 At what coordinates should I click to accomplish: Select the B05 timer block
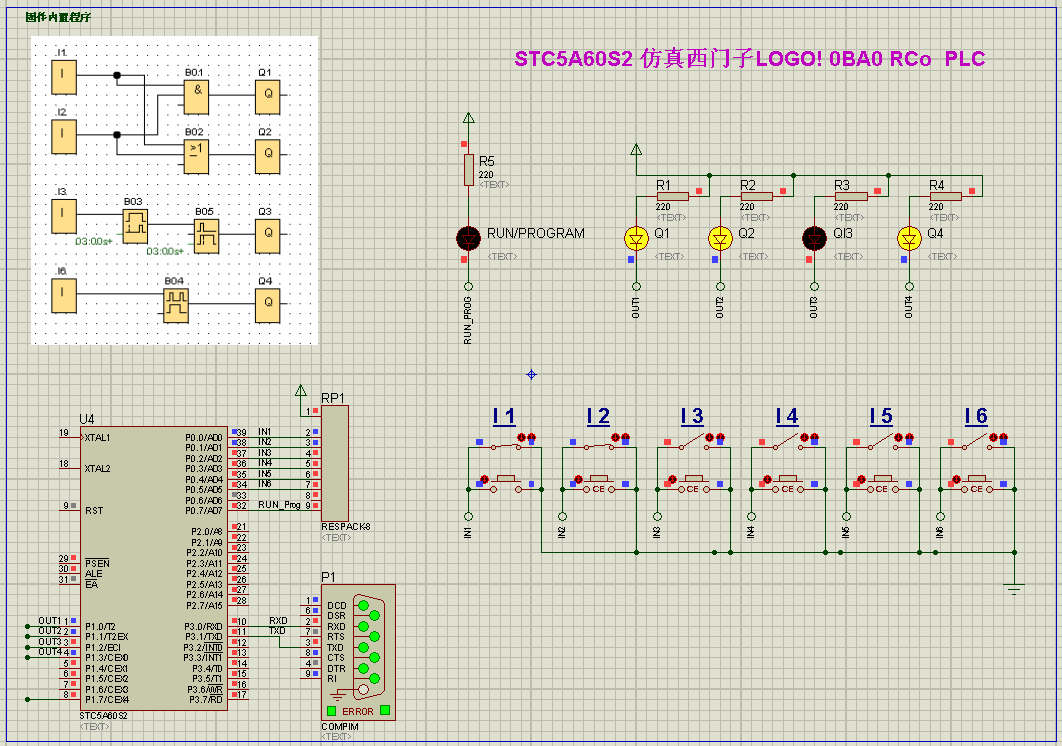[x=207, y=236]
